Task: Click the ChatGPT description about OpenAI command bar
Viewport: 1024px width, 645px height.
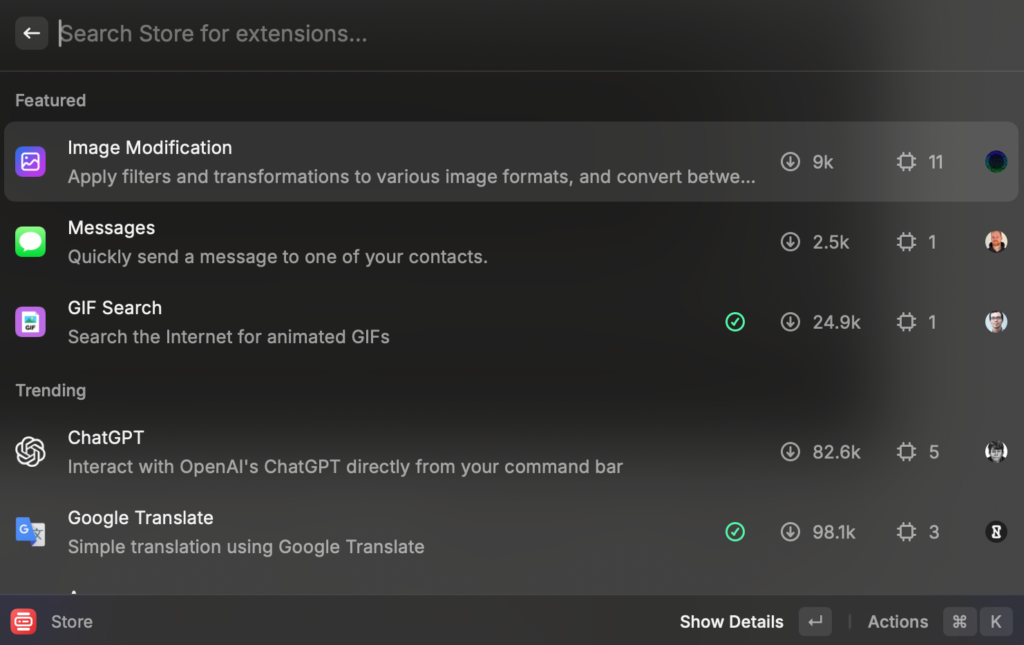Action: coord(345,467)
